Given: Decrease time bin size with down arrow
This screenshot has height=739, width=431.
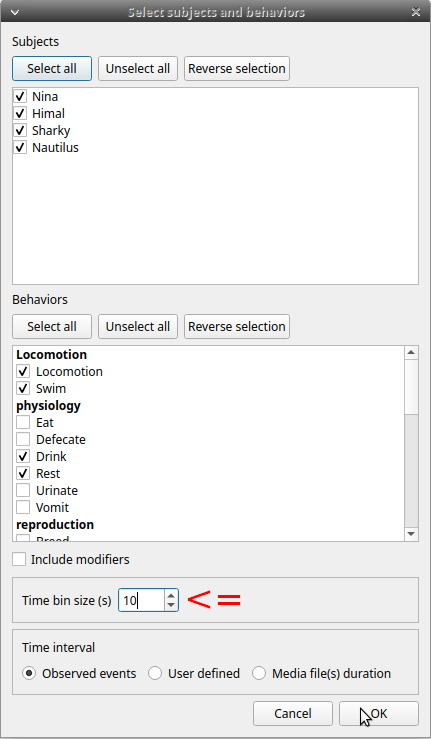Looking at the screenshot, I should pyautogui.click(x=171, y=606).
